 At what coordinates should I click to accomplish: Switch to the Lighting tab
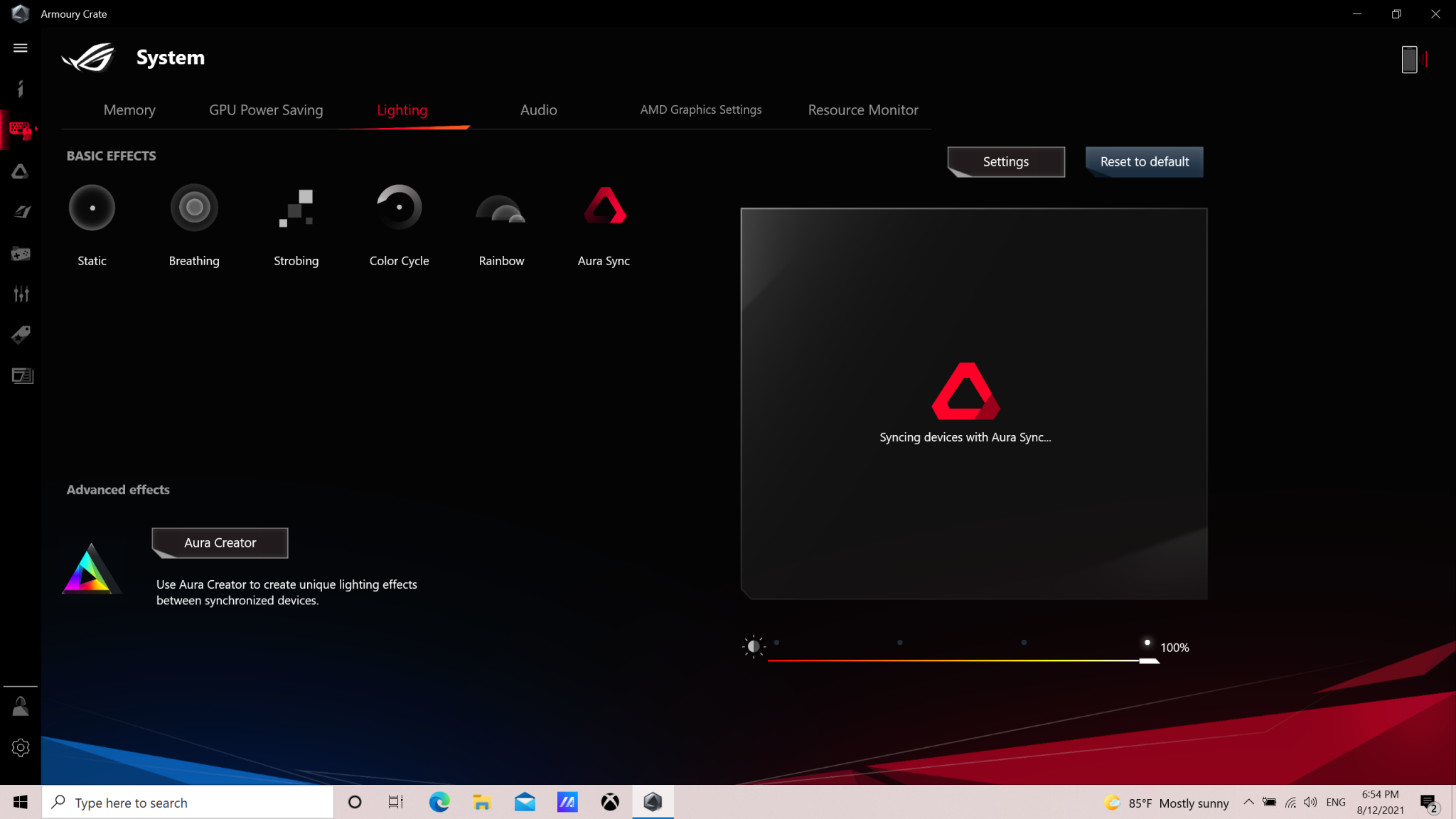click(x=402, y=110)
